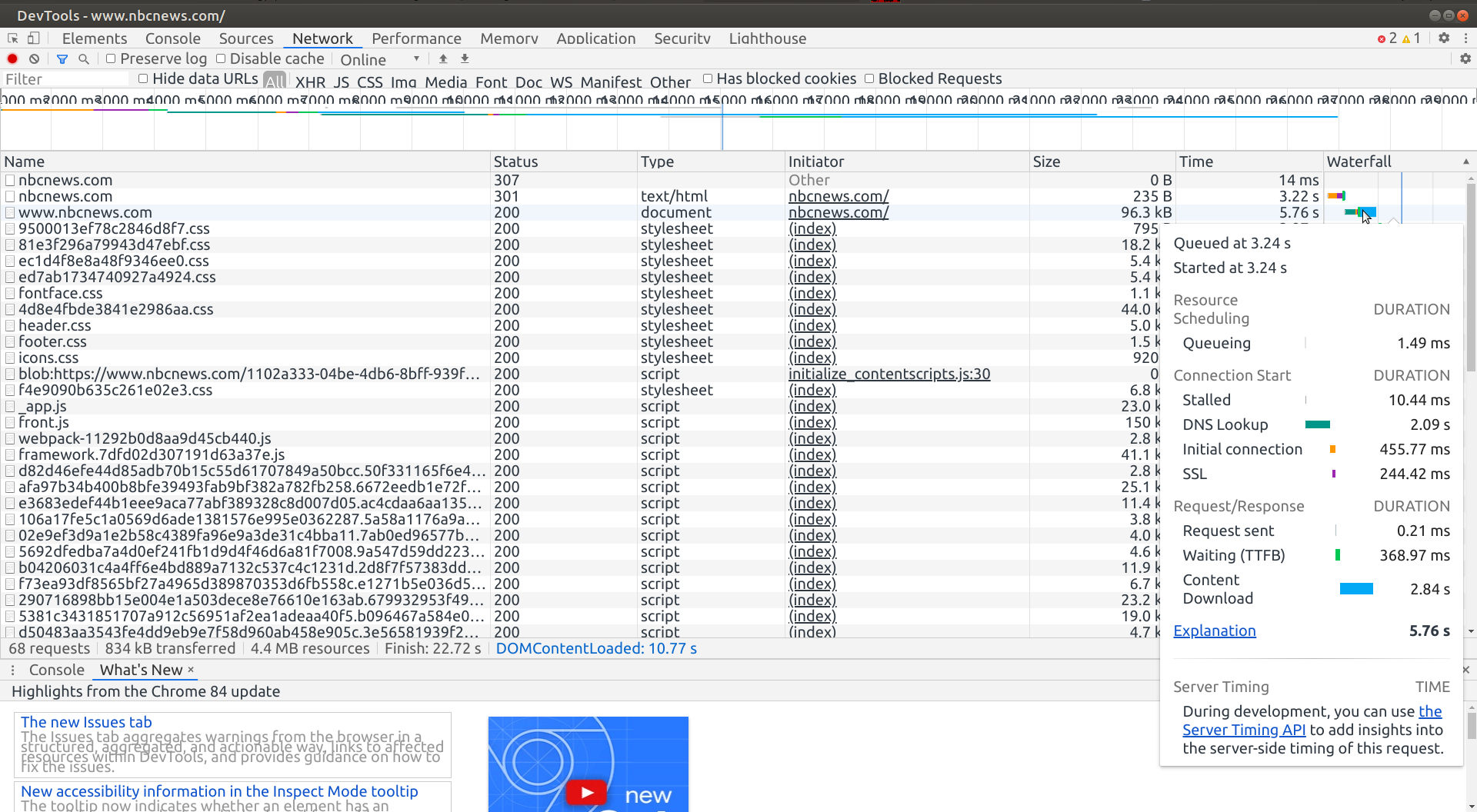Viewport: 1477px width, 812px height.
Task: Sort by the Name column header
Action: (x=245, y=161)
